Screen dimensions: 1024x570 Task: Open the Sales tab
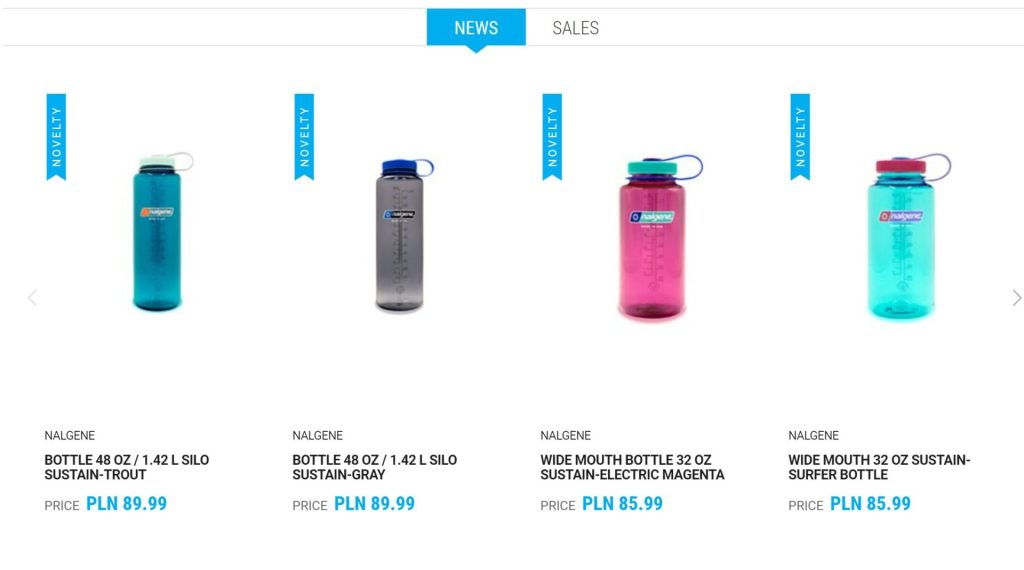point(575,28)
